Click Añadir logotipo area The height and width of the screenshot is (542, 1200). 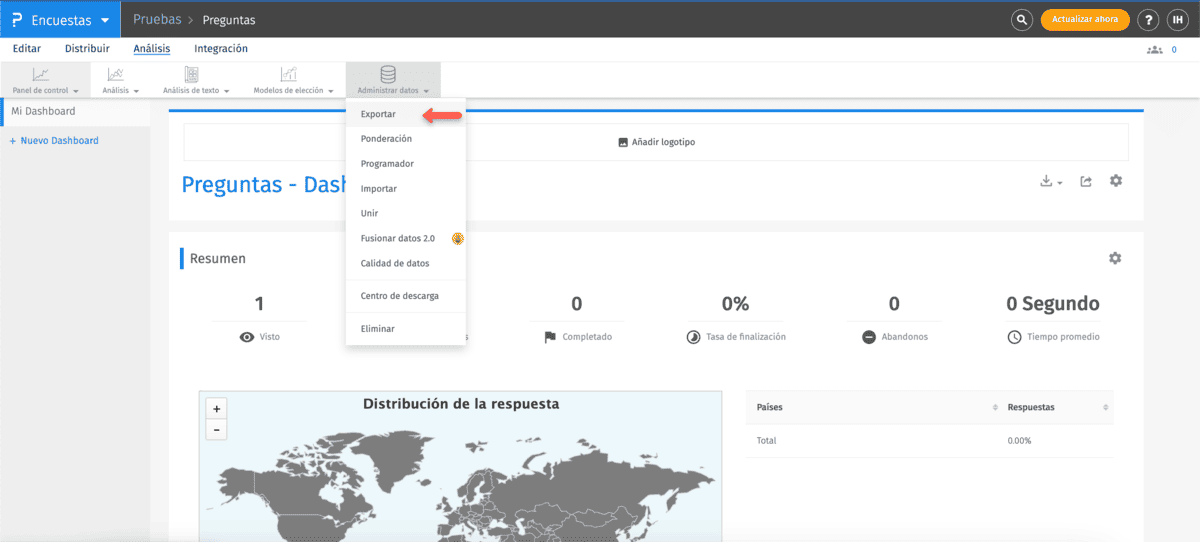[x=656, y=142]
